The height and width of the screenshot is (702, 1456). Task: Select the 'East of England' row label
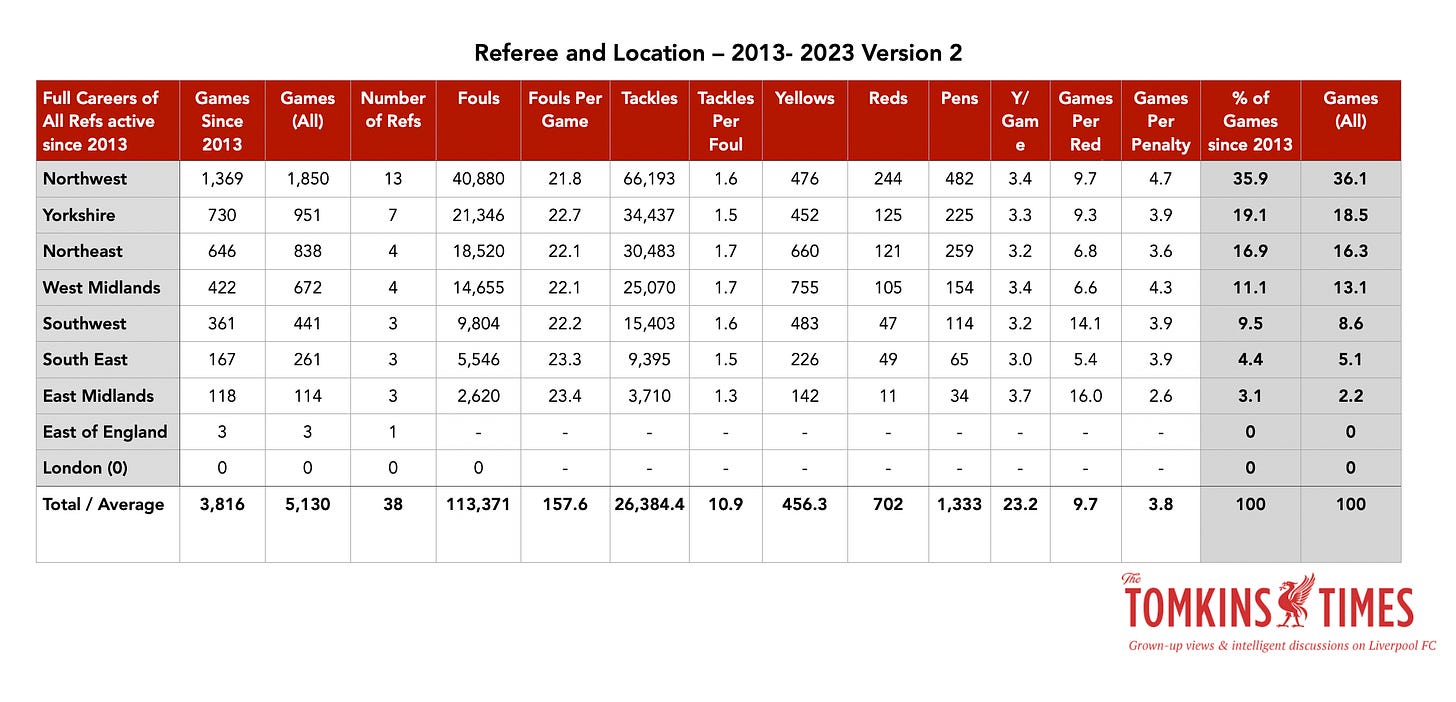pyautogui.click(x=105, y=432)
